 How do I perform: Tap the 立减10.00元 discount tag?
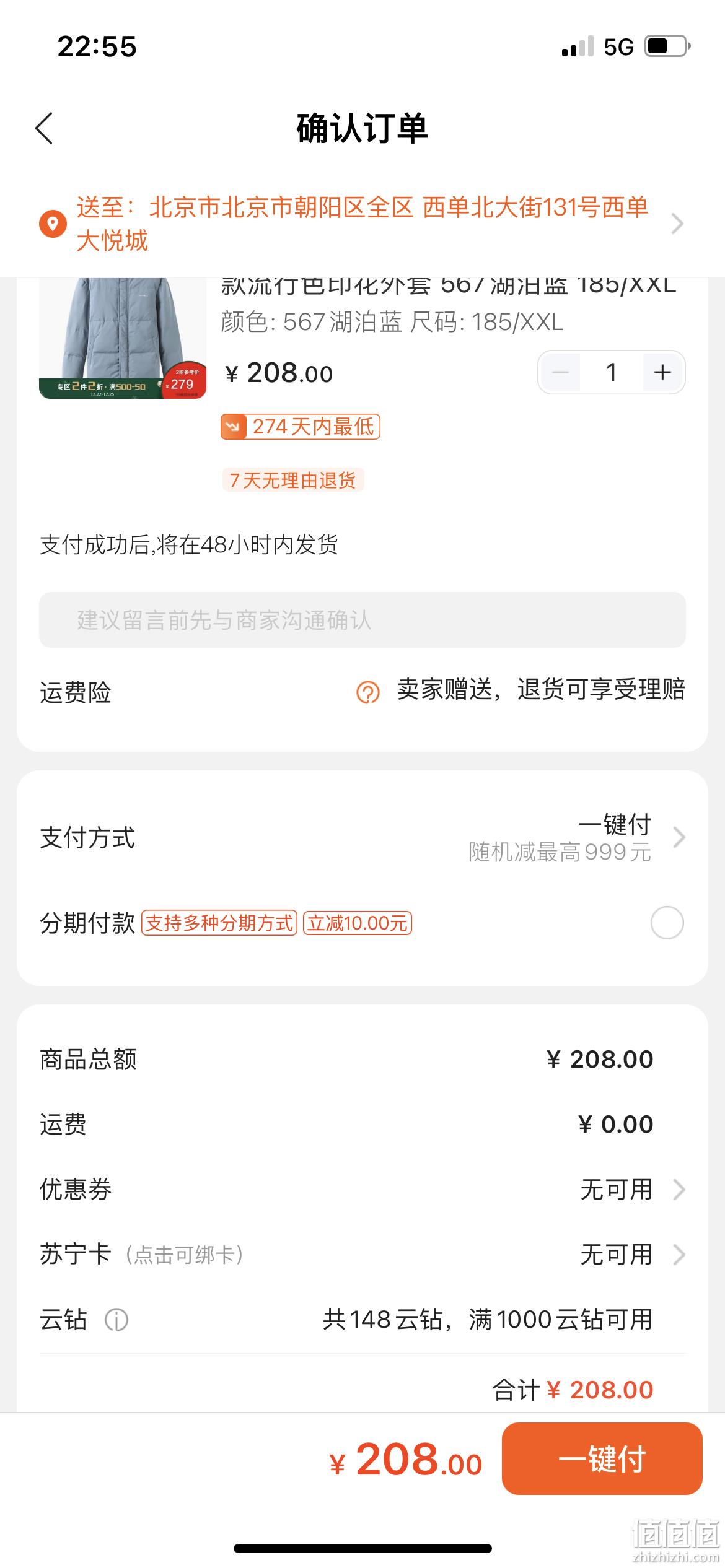[x=358, y=923]
